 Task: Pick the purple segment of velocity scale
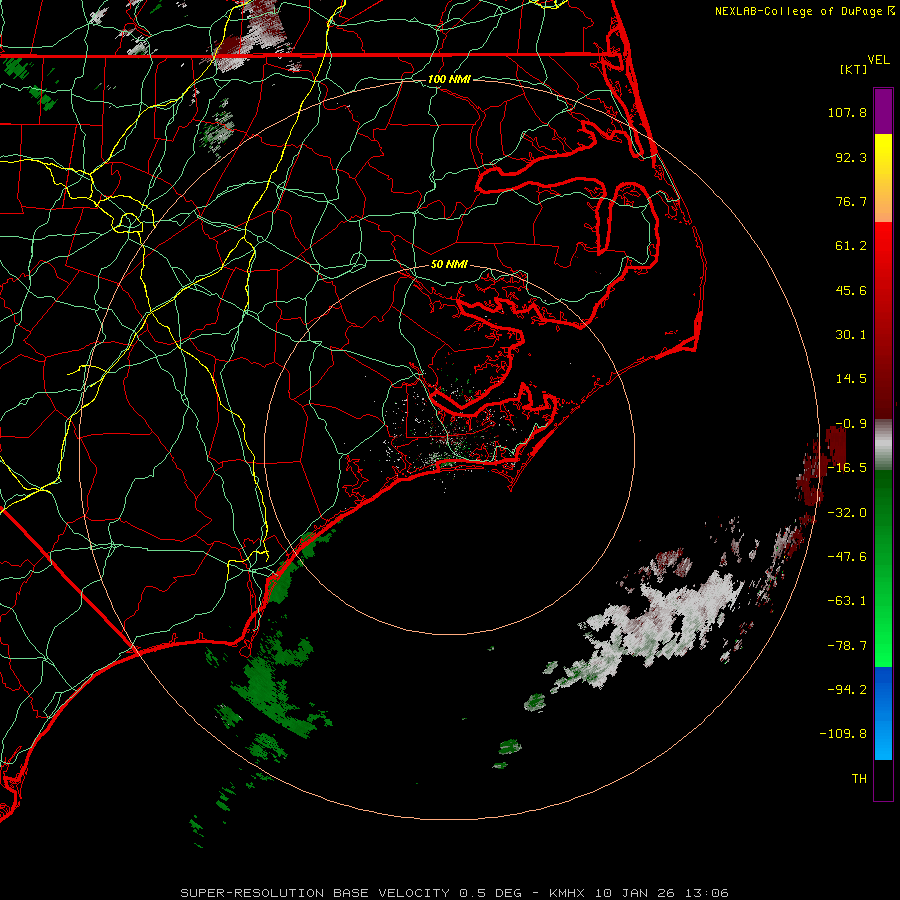pos(883,111)
